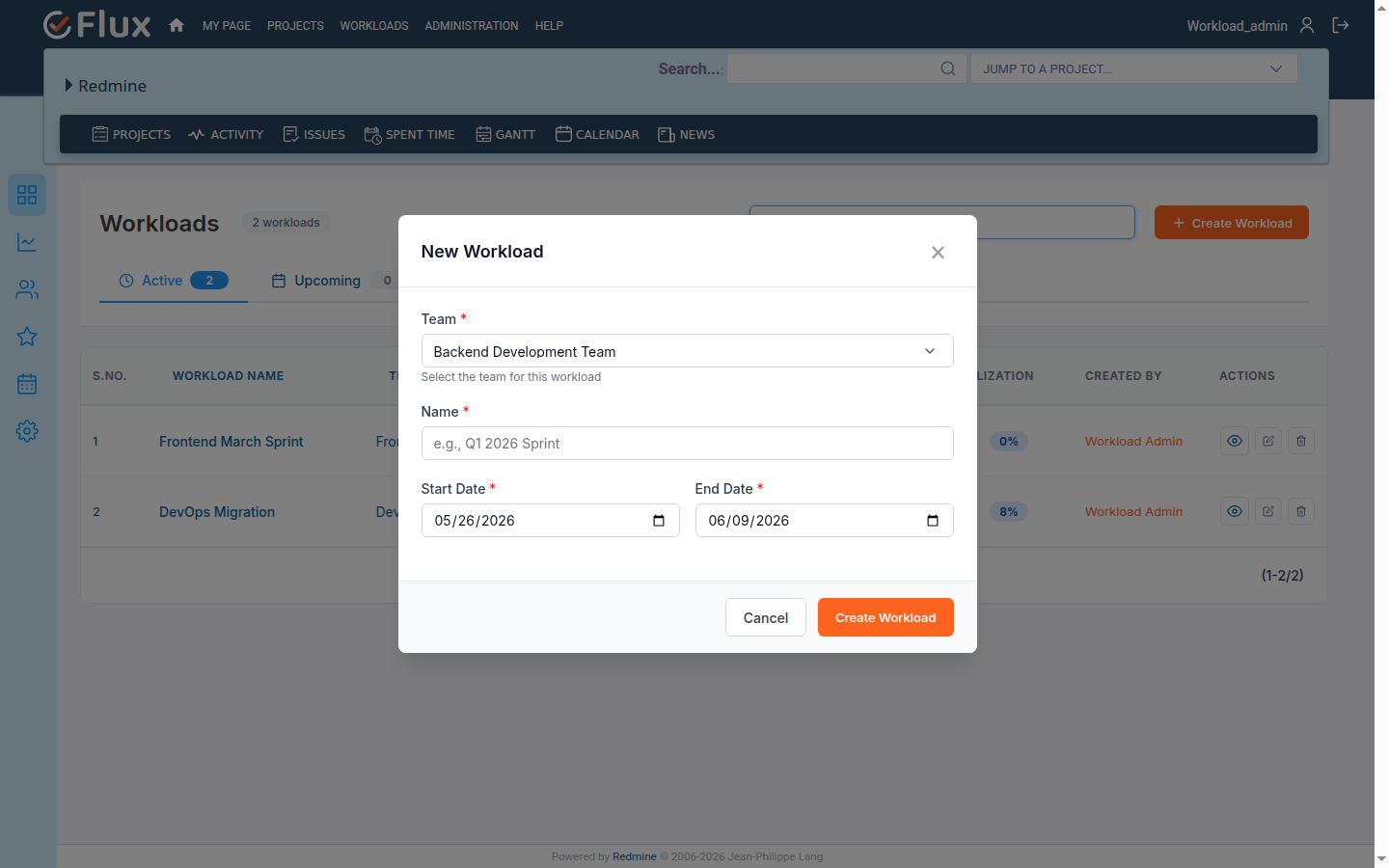The image size is (1389, 868).
Task: Click the logout icon
Action: coord(1341,25)
